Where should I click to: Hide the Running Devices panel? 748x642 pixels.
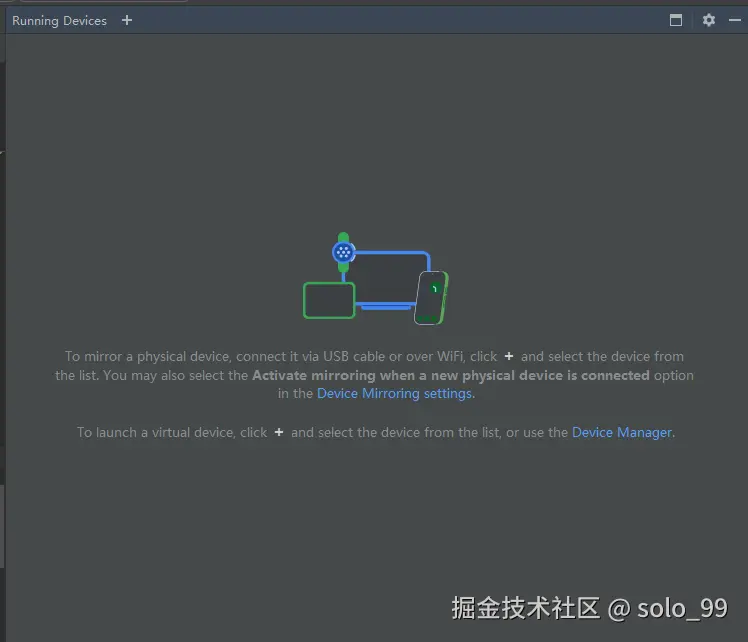[x=735, y=20]
